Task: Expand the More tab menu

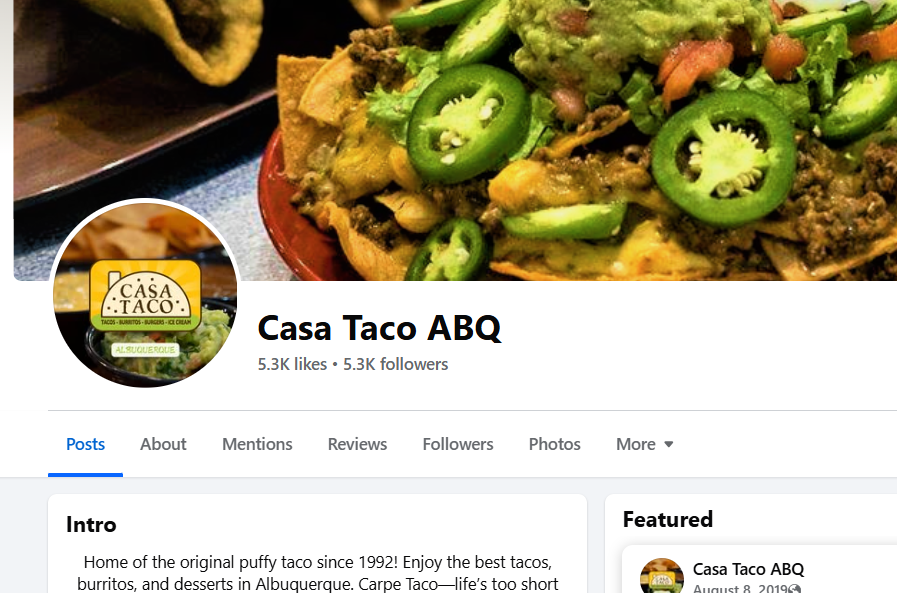Action: (644, 444)
